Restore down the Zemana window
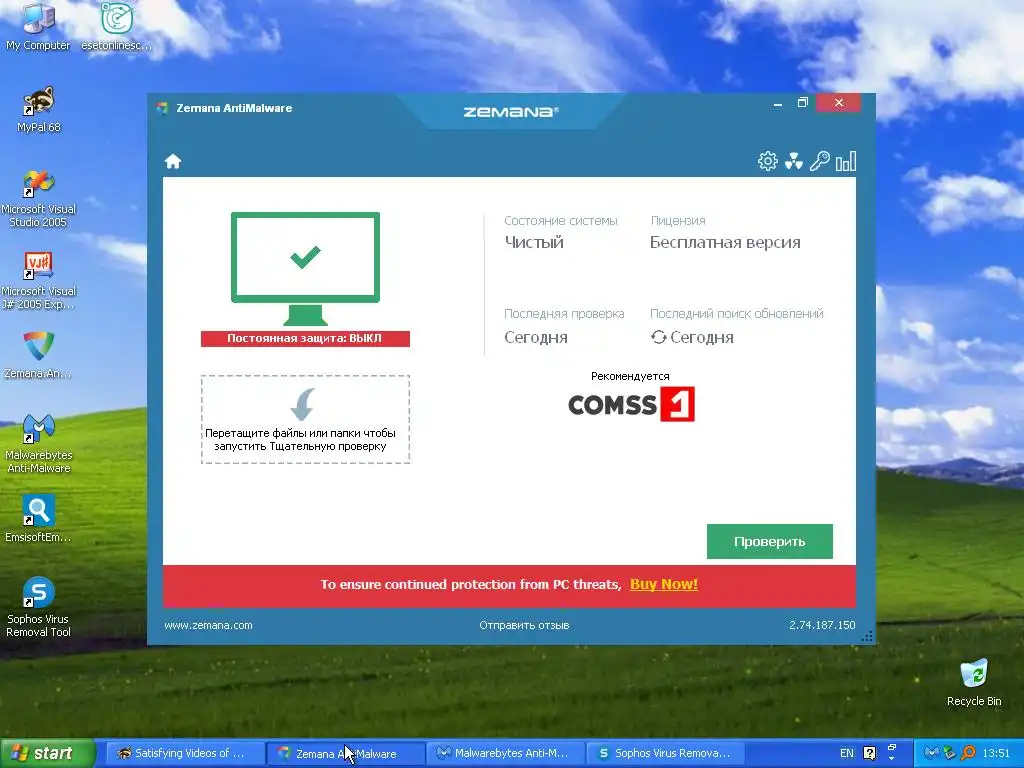Viewport: 1024px width, 768px height. 803,103
